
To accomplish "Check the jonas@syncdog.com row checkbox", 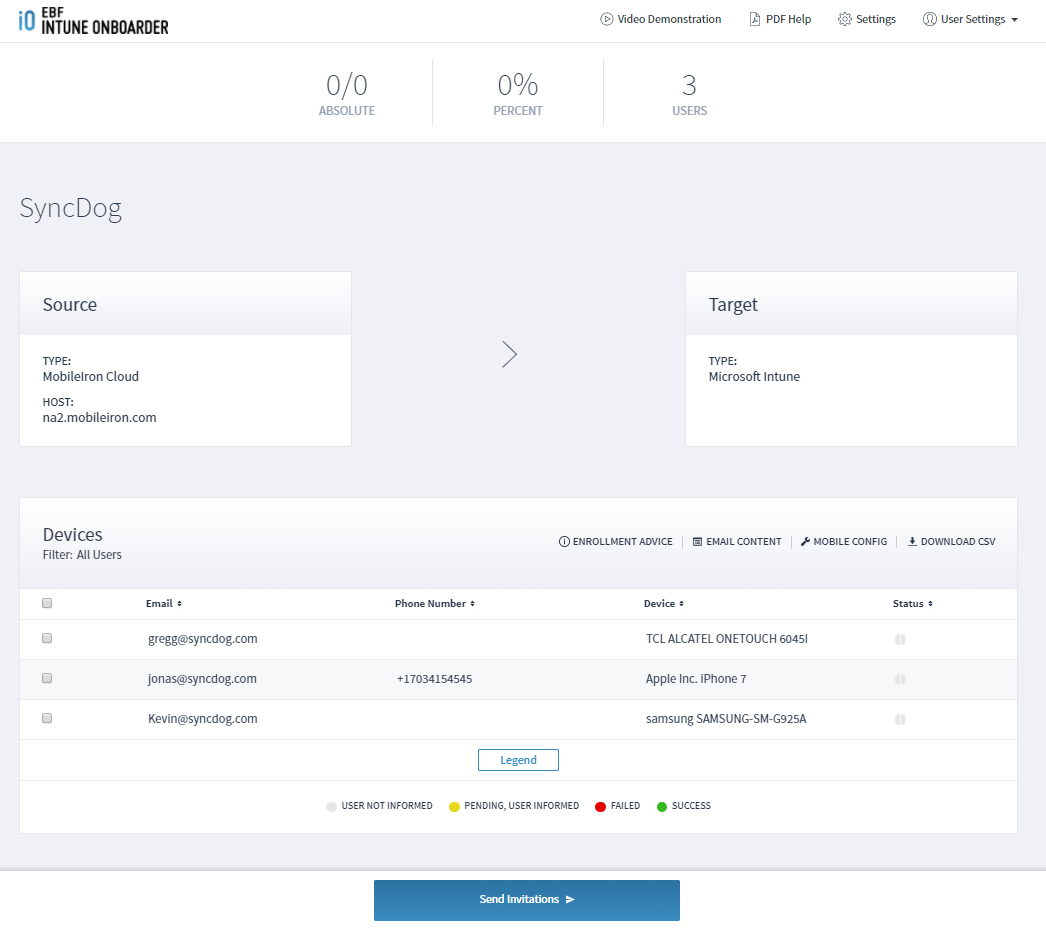I will [x=47, y=678].
